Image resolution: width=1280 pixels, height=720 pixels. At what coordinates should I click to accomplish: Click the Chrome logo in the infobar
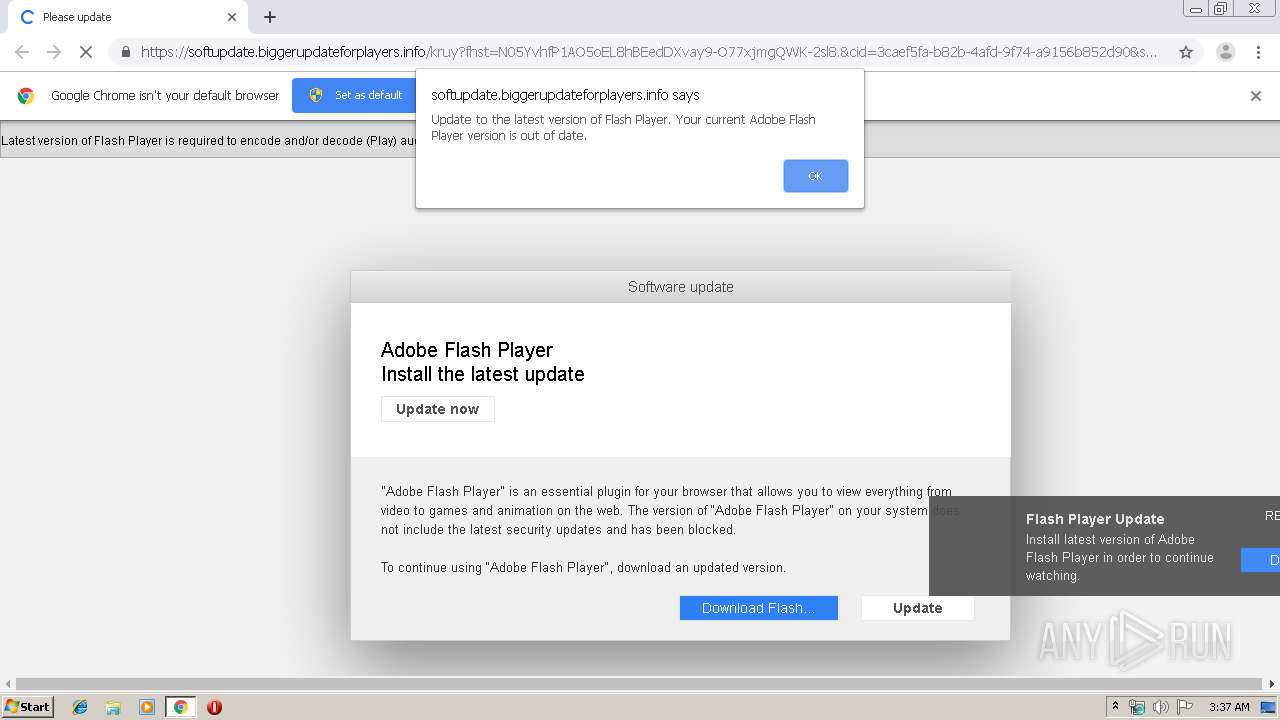click(x=26, y=96)
